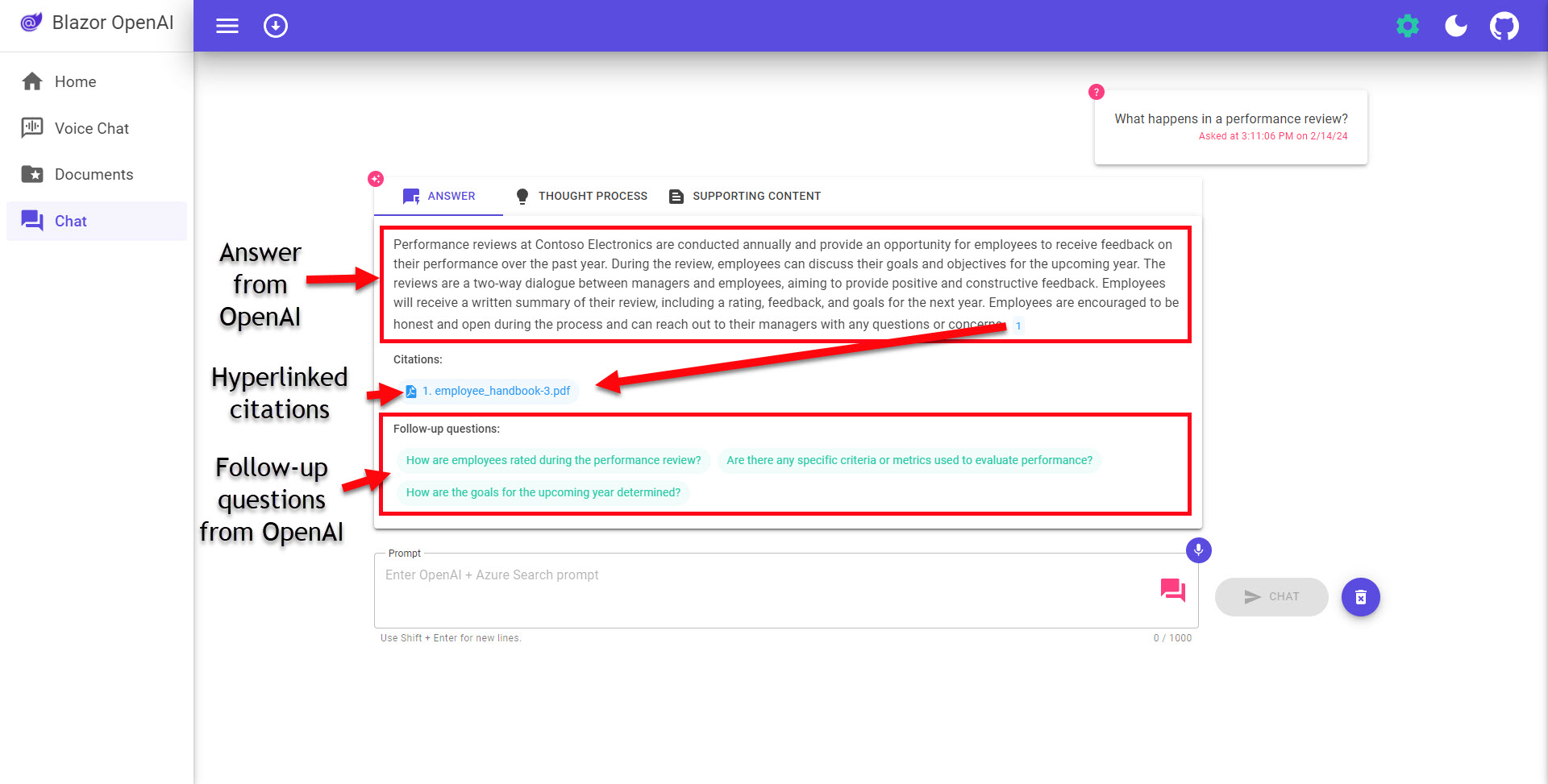Click the Documents folder star icon
The height and width of the screenshot is (784, 1548).
pyautogui.click(x=32, y=174)
